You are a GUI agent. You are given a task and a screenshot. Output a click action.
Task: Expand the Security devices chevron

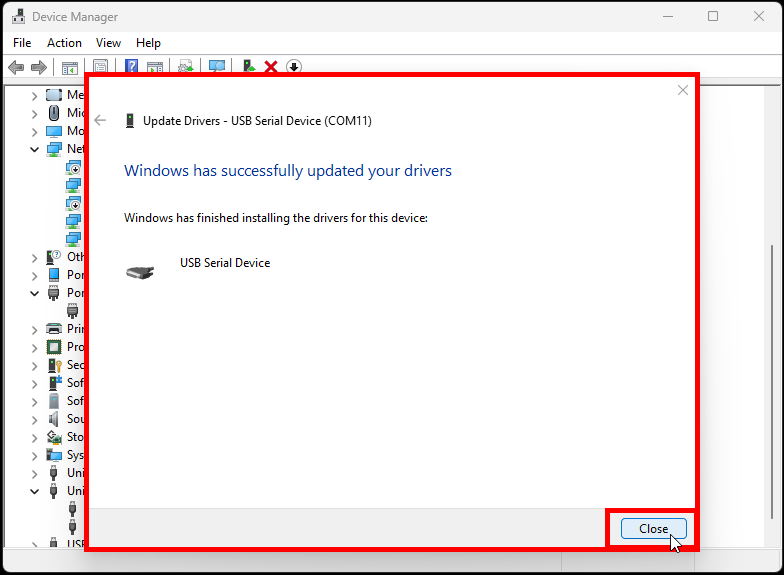coord(34,366)
